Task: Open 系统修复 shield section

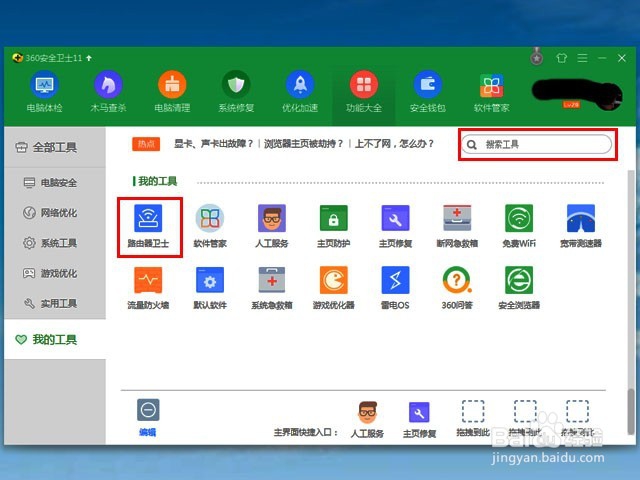Action: [x=236, y=92]
